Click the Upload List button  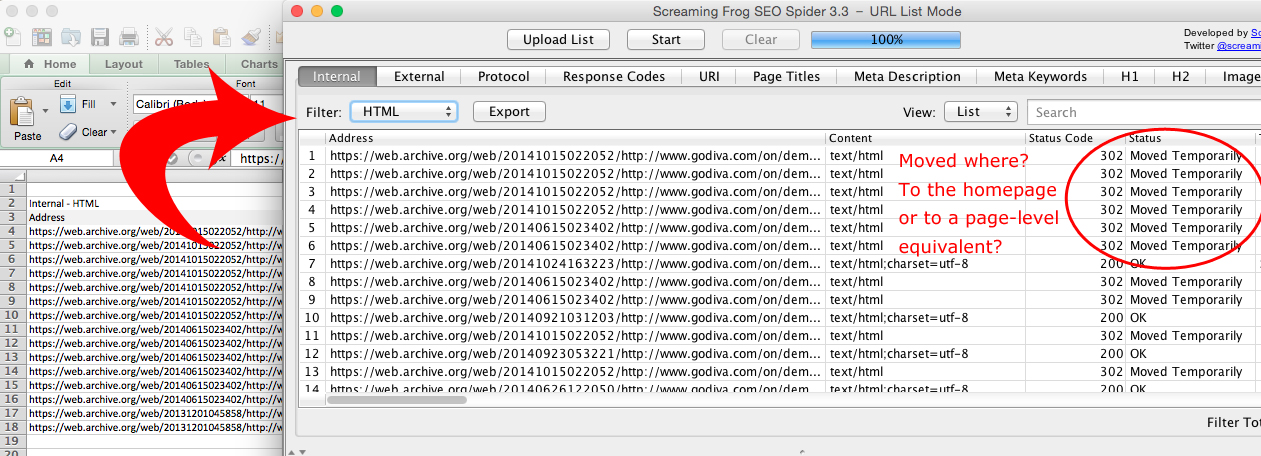(x=558, y=40)
